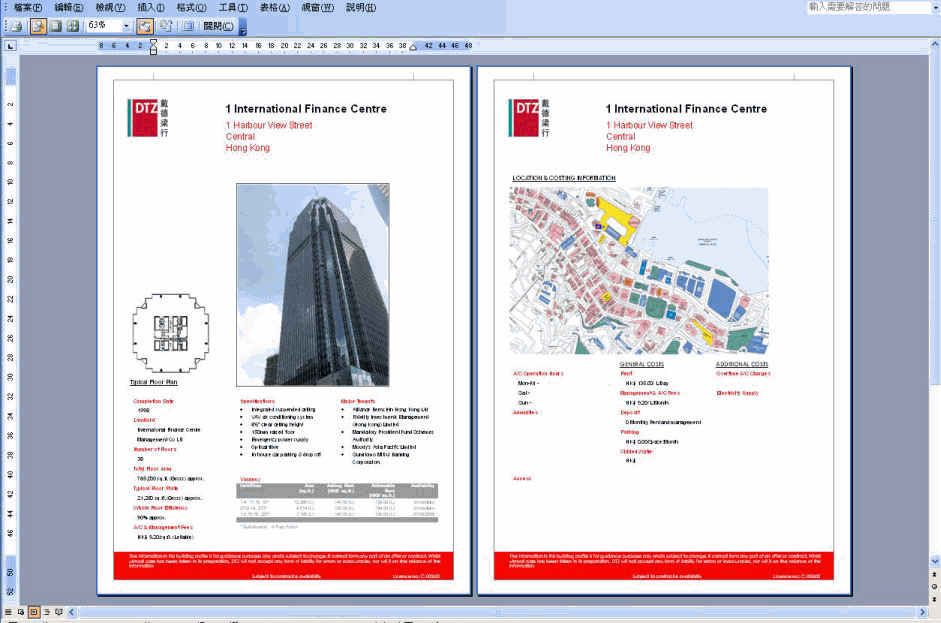The image size is (941, 623).
Task: Open the 表格(A) menu
Action: coord(274,8)
